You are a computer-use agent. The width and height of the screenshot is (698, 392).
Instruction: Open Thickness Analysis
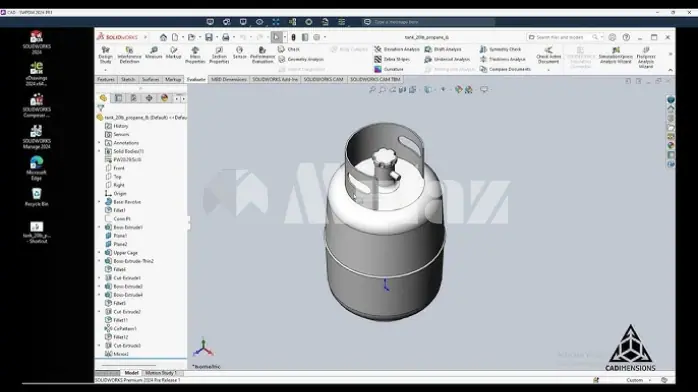tap(503, 59)
